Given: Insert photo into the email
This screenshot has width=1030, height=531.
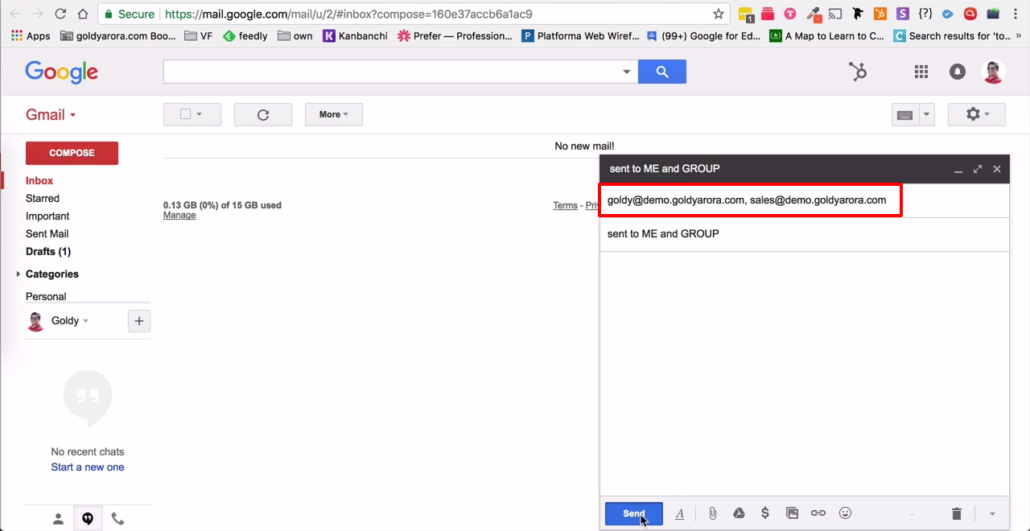Looking at the screenshot, I should [792, 513].
